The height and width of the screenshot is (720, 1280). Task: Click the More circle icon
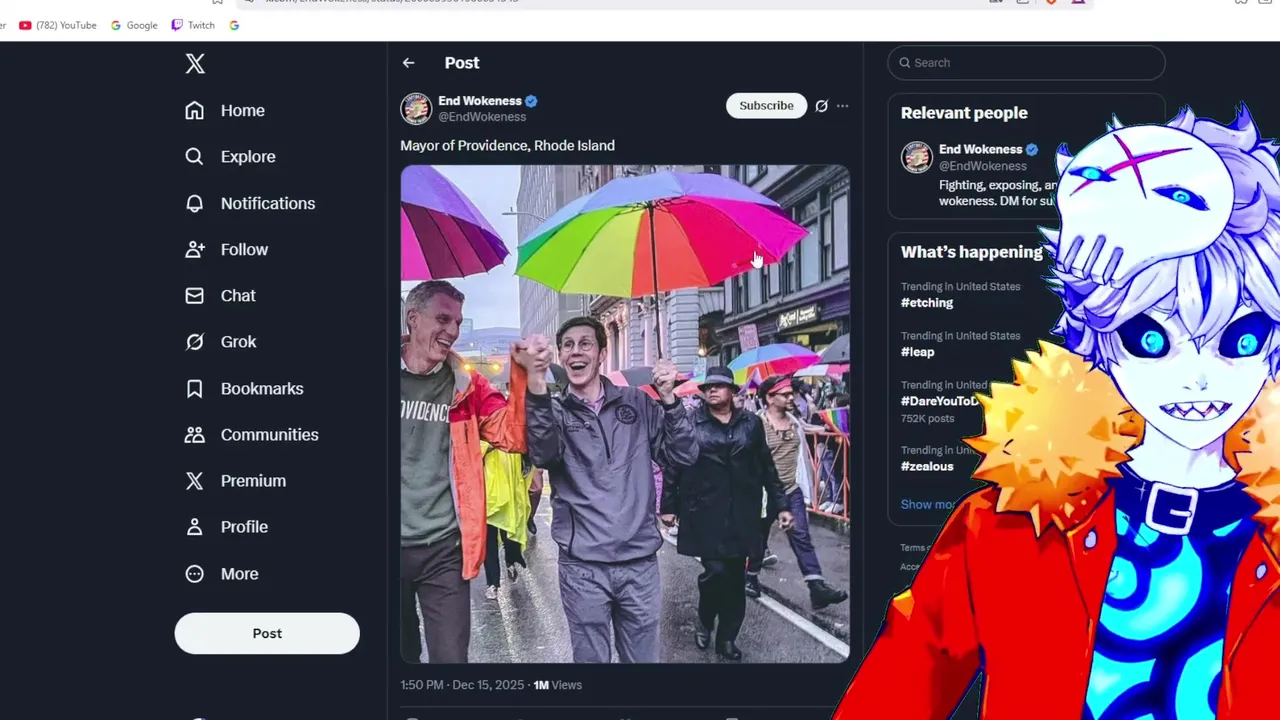pos(194,573)
